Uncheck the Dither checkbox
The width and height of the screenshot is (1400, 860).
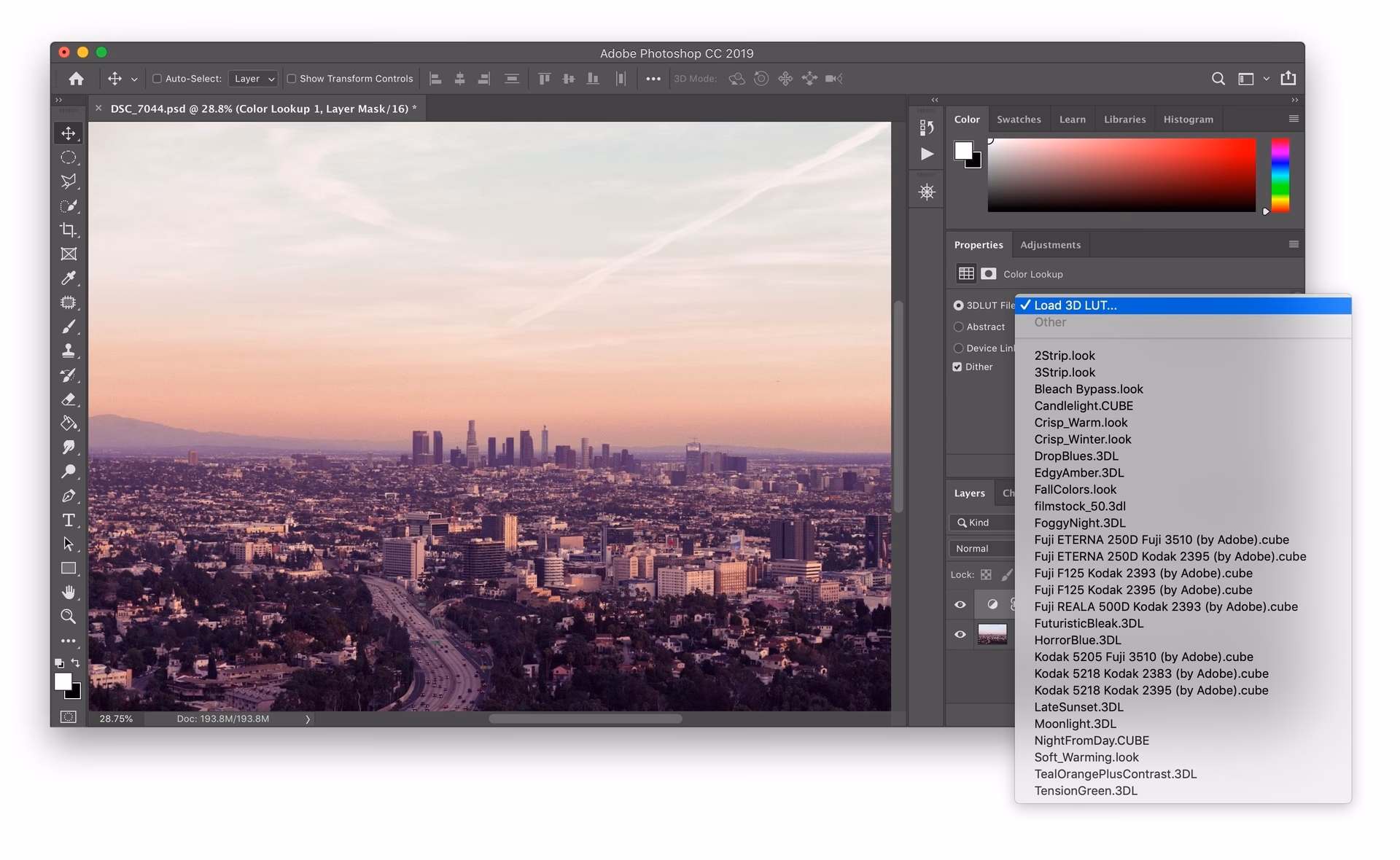point(957,367)
